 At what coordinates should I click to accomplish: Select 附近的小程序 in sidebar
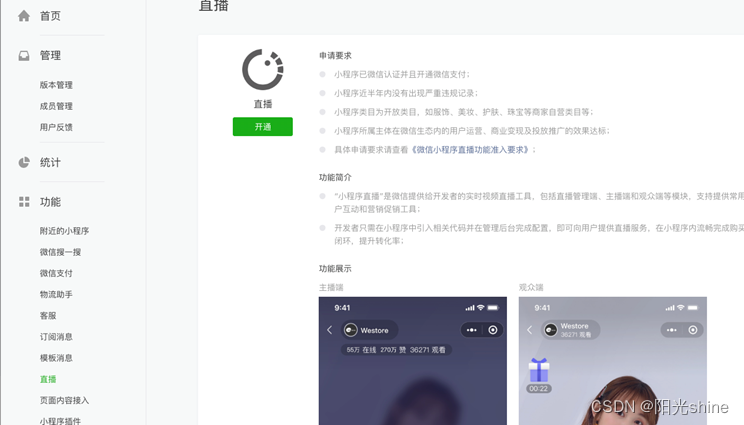point(65,231)
